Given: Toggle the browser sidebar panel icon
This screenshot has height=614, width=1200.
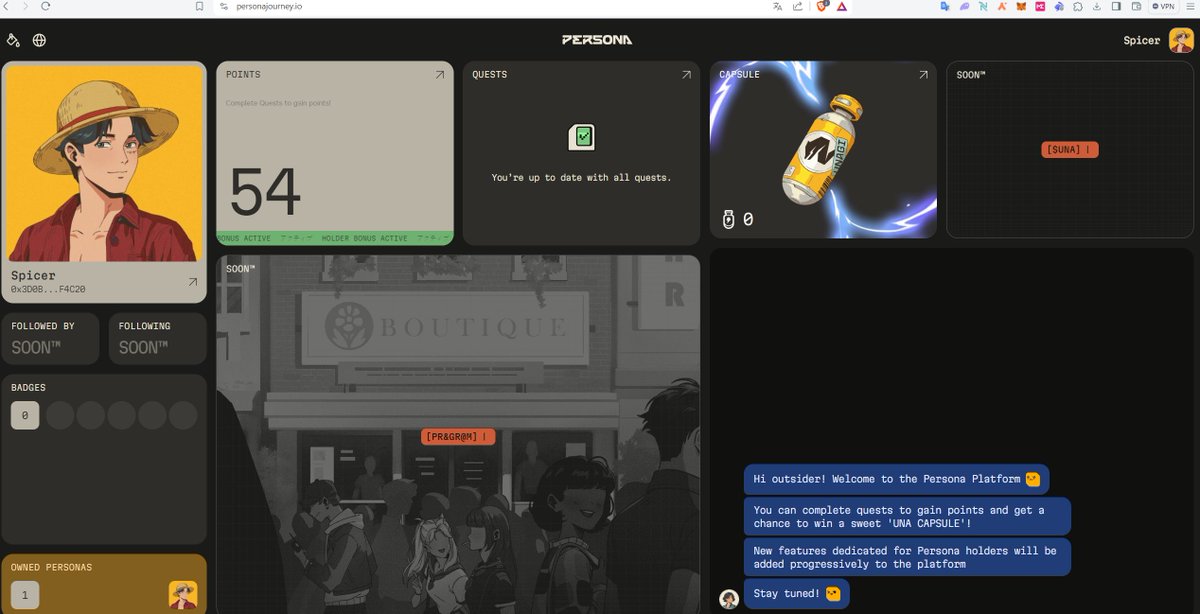Looking at the screenshot, I should [1116, 6].
